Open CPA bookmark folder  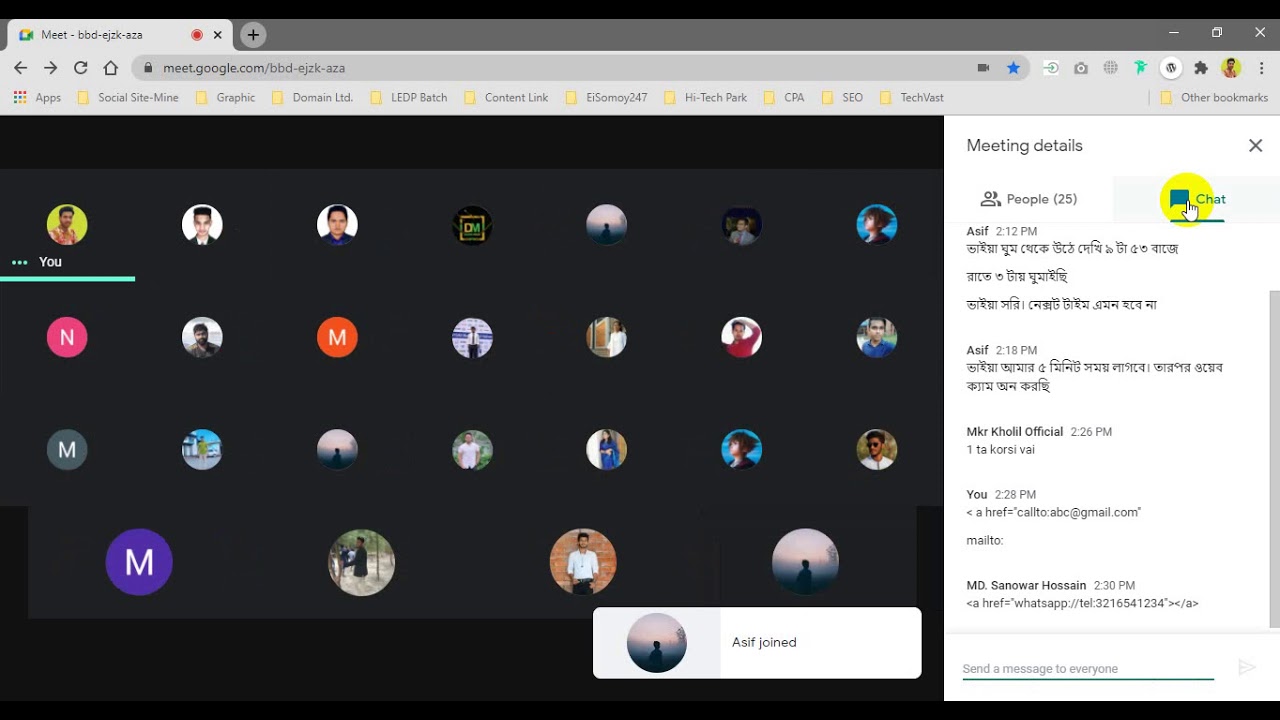pos(784,98)
